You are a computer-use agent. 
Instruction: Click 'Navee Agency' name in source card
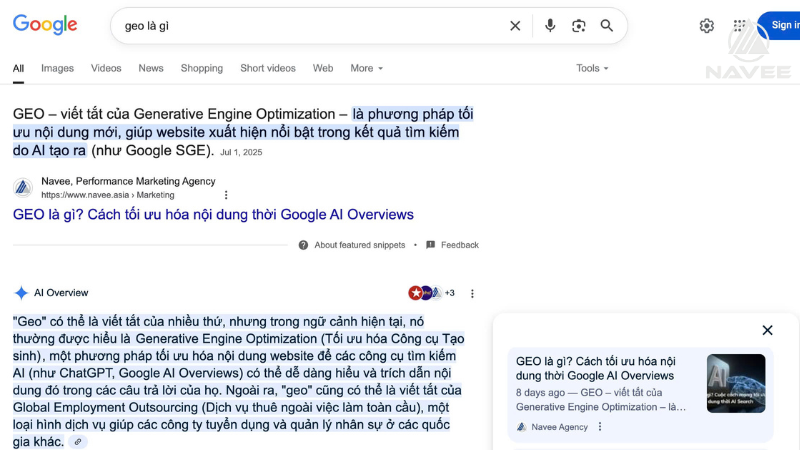(559, 427)
